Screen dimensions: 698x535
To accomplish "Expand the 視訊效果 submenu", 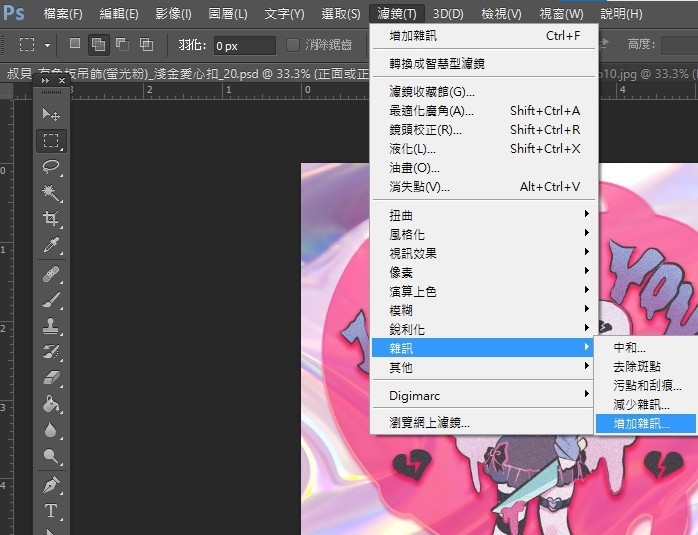I will point(484,253).
